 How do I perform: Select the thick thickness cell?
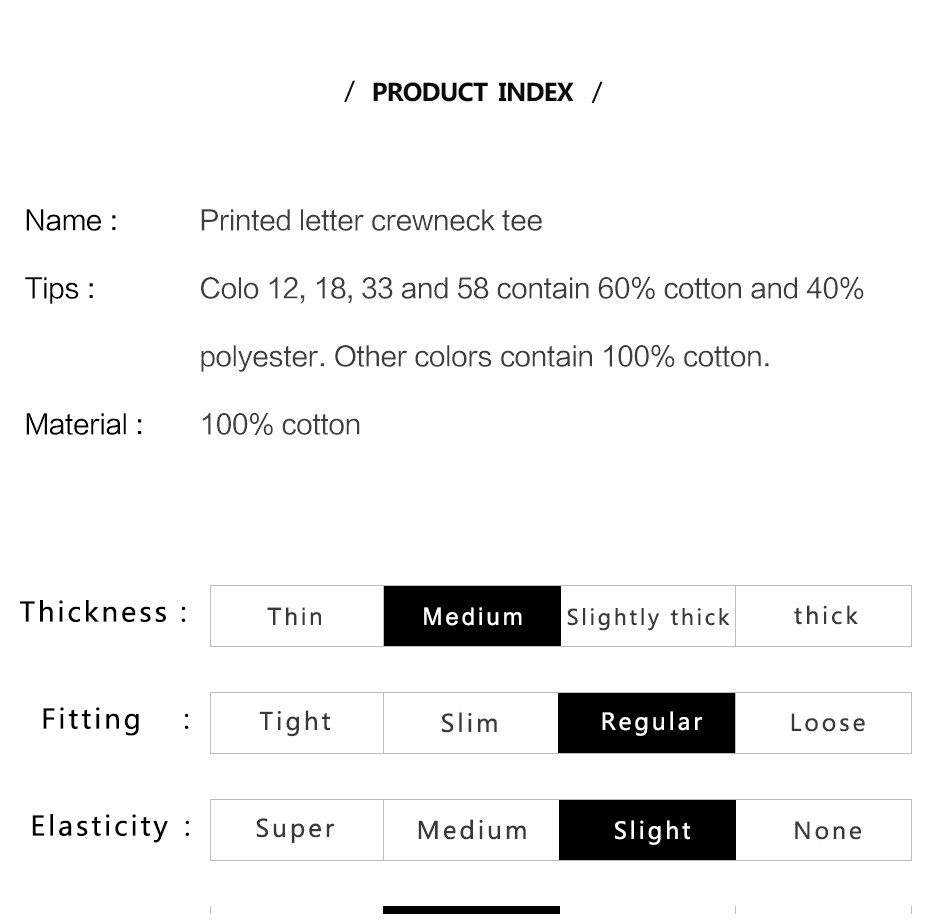823,616
